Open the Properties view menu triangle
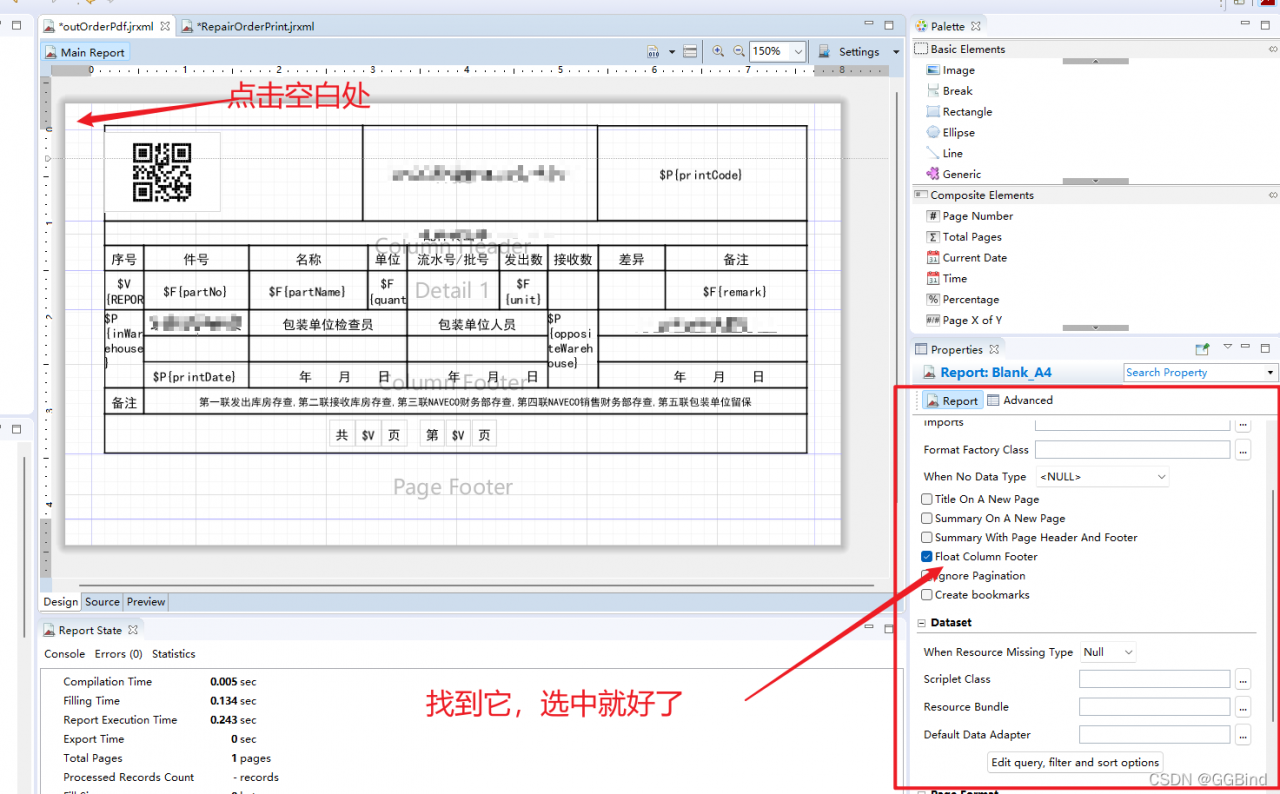 1228,348
